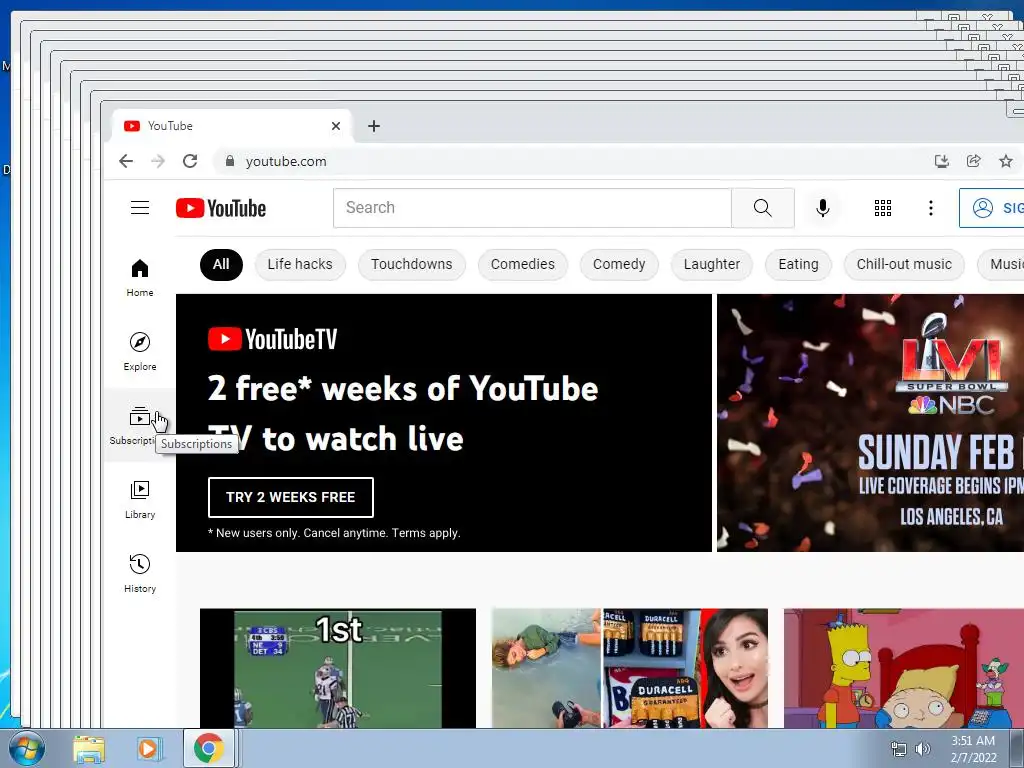Select the Life hacks chip

click(x=300, y=264)
